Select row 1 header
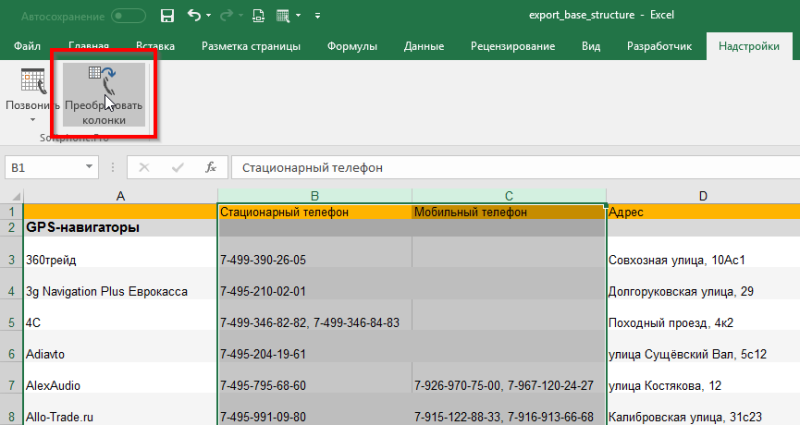 tap(12, 212)
